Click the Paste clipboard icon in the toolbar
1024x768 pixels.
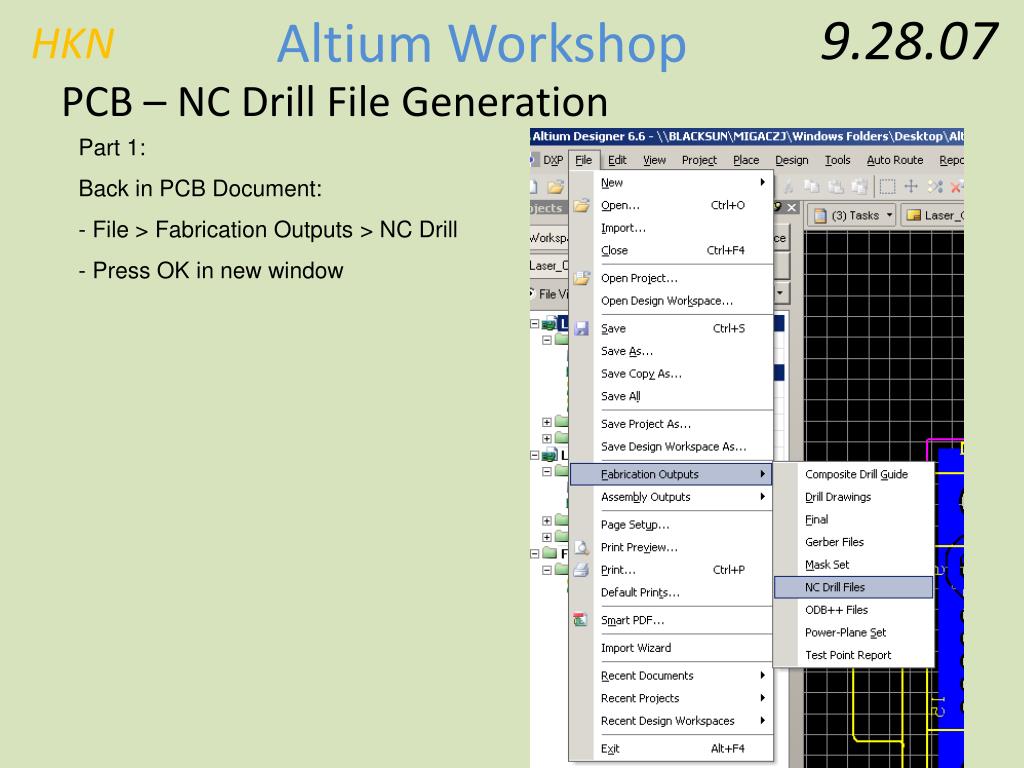click(836, 187)
